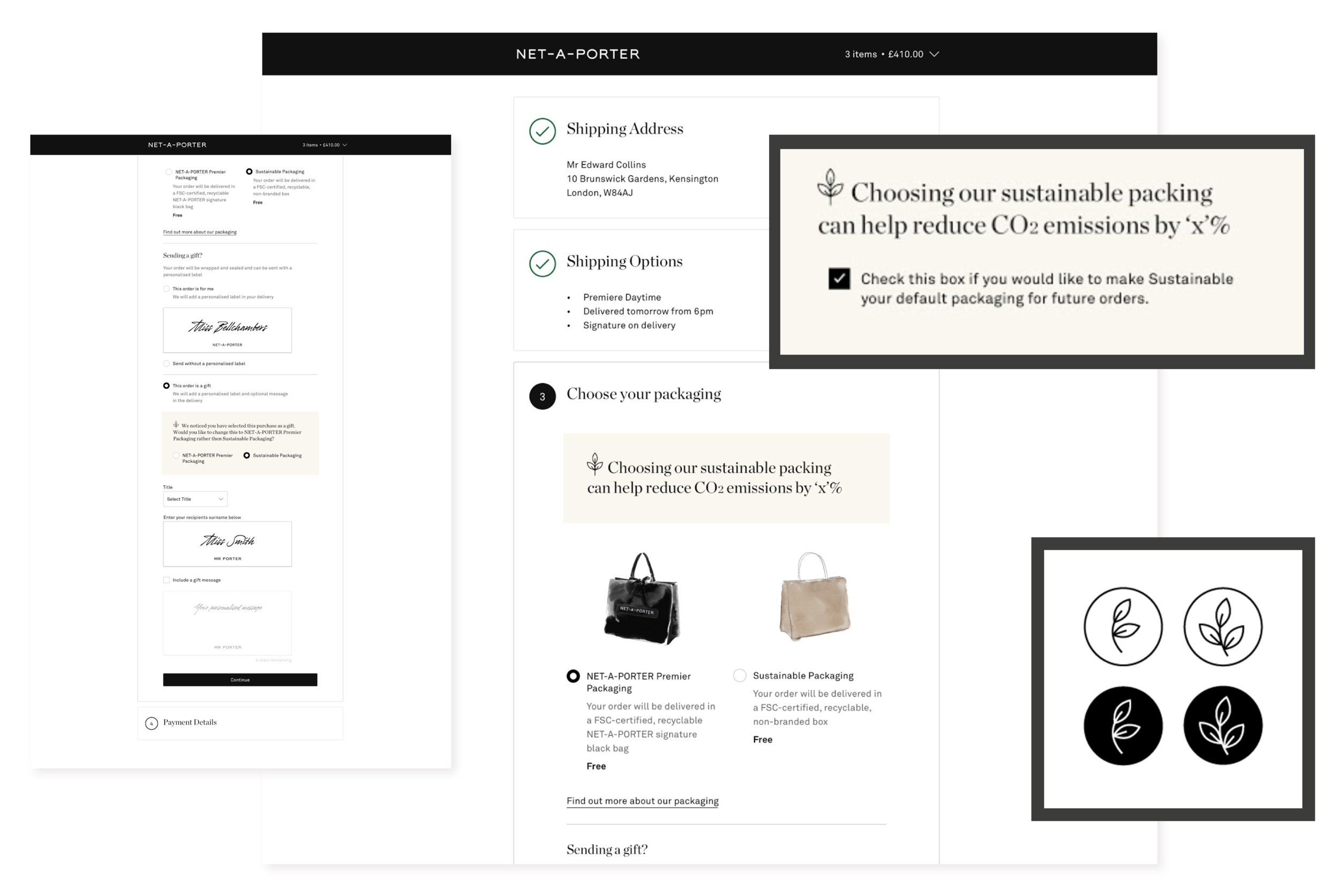The image size is (1339, 896).
Task: Click the step 4 Payment Details circle icon
Action: click(x=152, y=723)
